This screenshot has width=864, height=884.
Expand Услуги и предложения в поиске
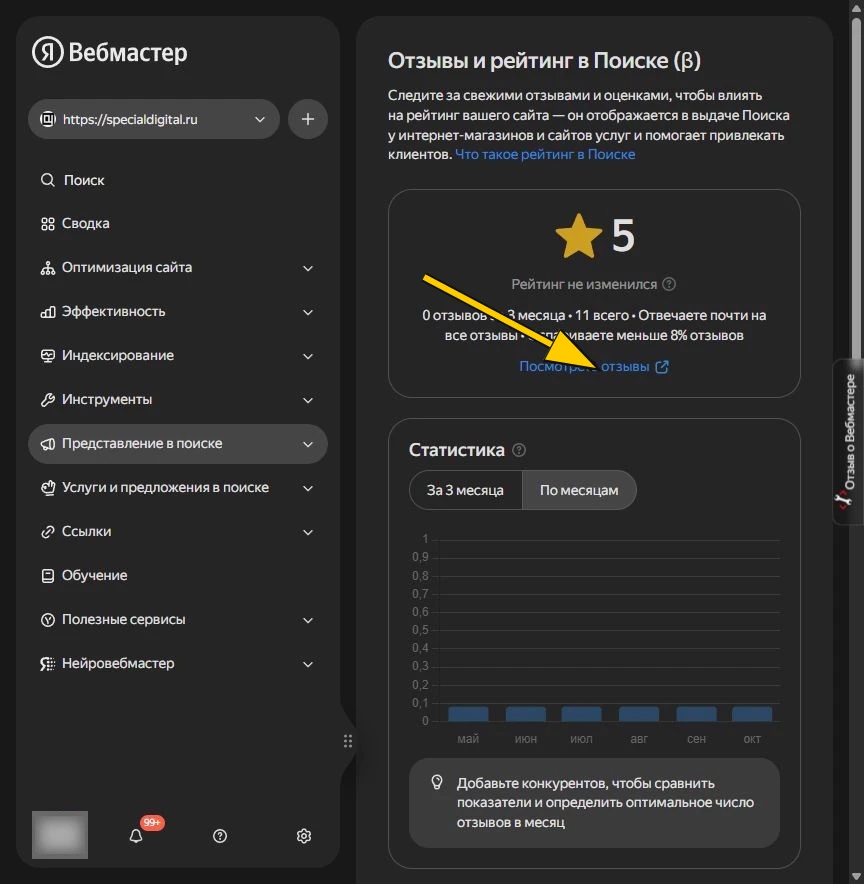click(308, 488)
